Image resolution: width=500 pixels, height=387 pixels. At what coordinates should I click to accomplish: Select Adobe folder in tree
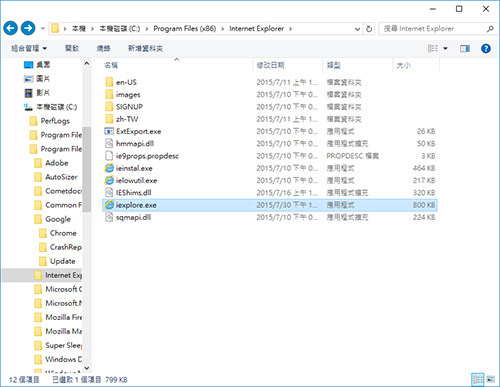coord(52,163)
